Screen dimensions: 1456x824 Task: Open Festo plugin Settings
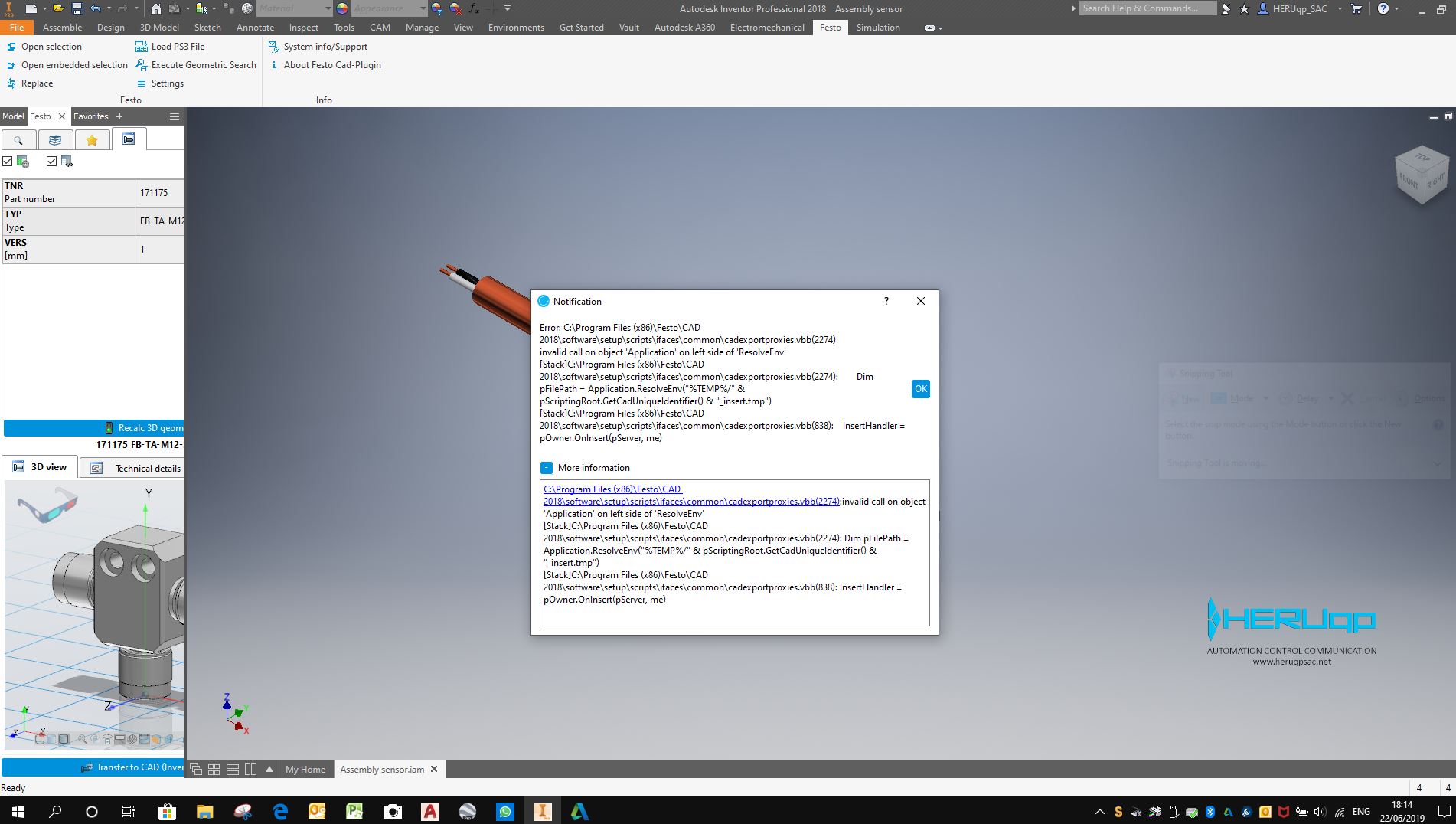click(x=160, y=83)
